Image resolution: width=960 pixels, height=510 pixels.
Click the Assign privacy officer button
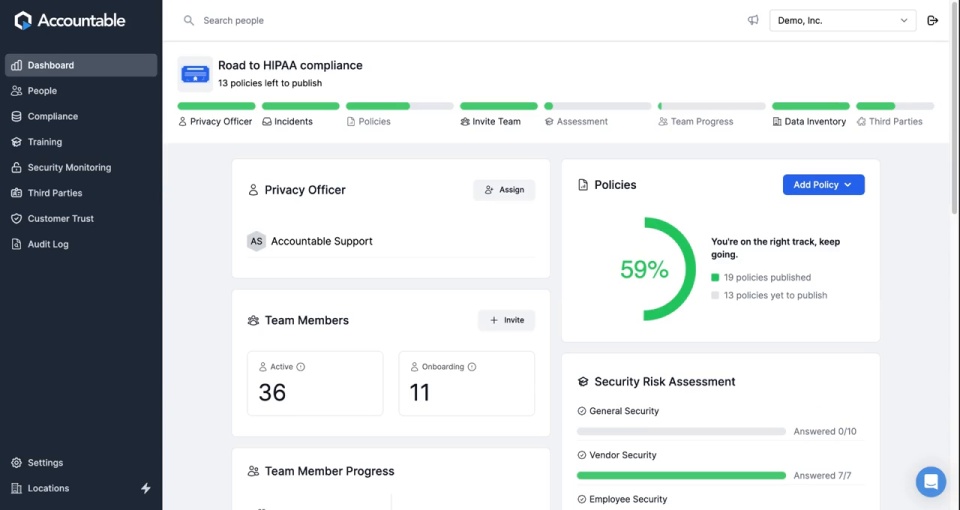[504, 190]
